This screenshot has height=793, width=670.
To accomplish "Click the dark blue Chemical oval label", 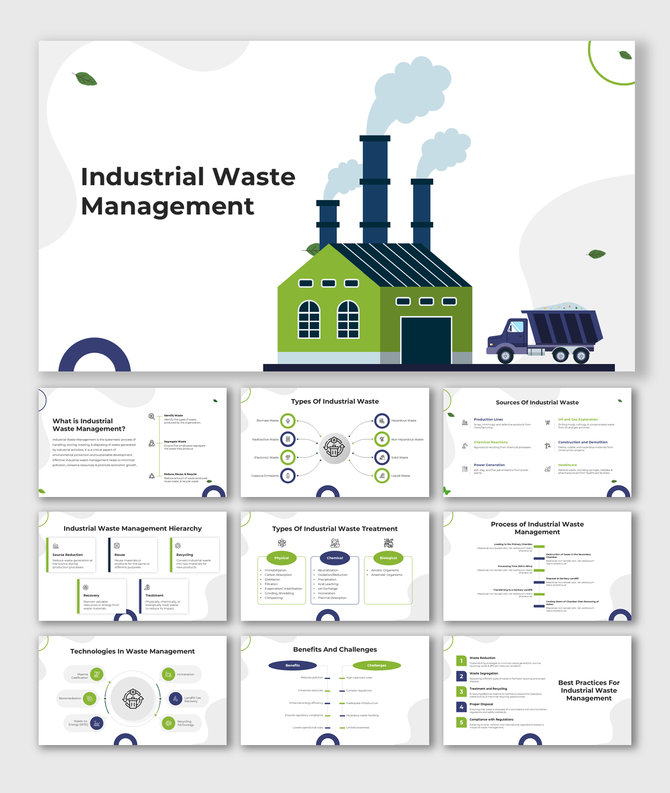I will pos(335,558).
